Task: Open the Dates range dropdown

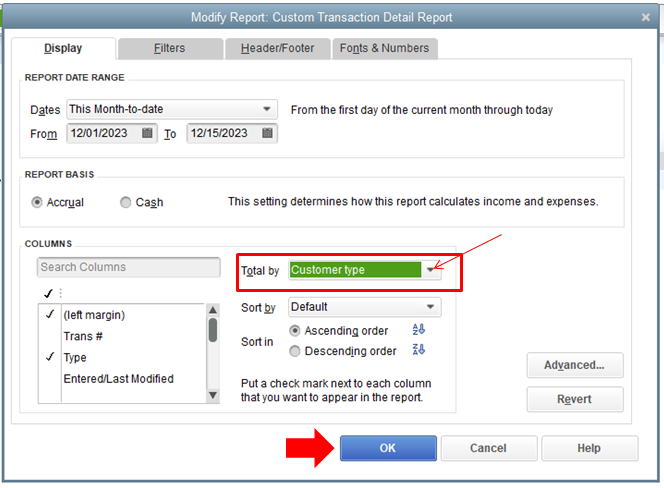Action: pyautogui.click(x=172, y=109)
